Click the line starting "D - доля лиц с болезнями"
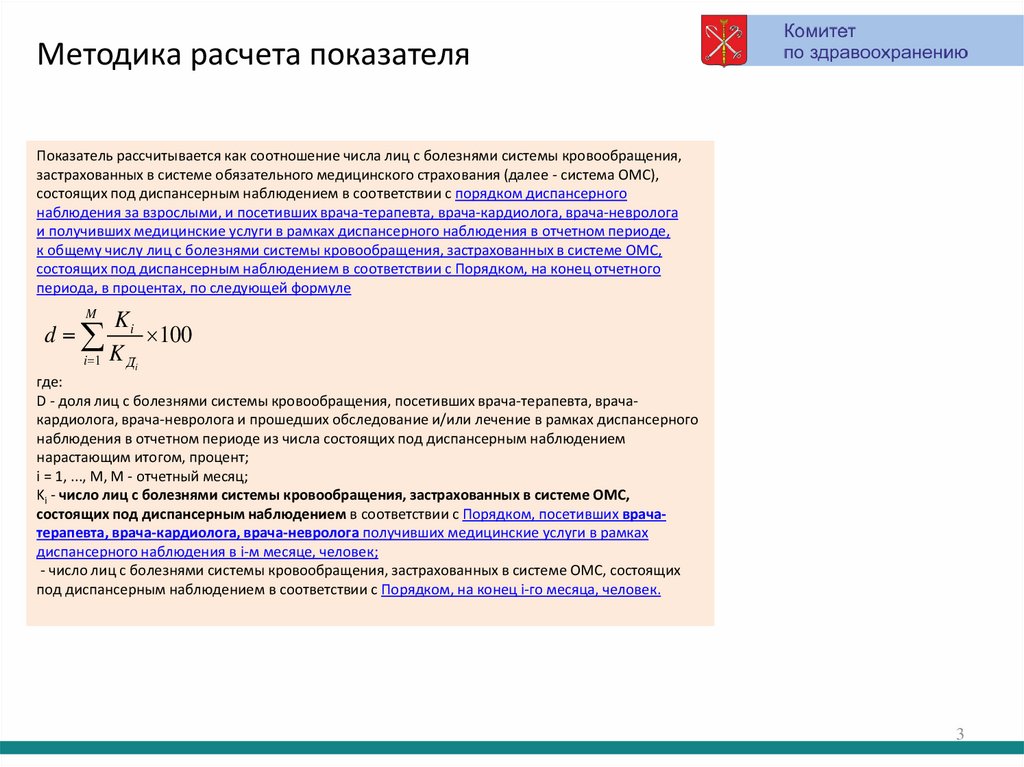Image resolution: width=1024 pixels, height=767 pixels. pos(338,402)
